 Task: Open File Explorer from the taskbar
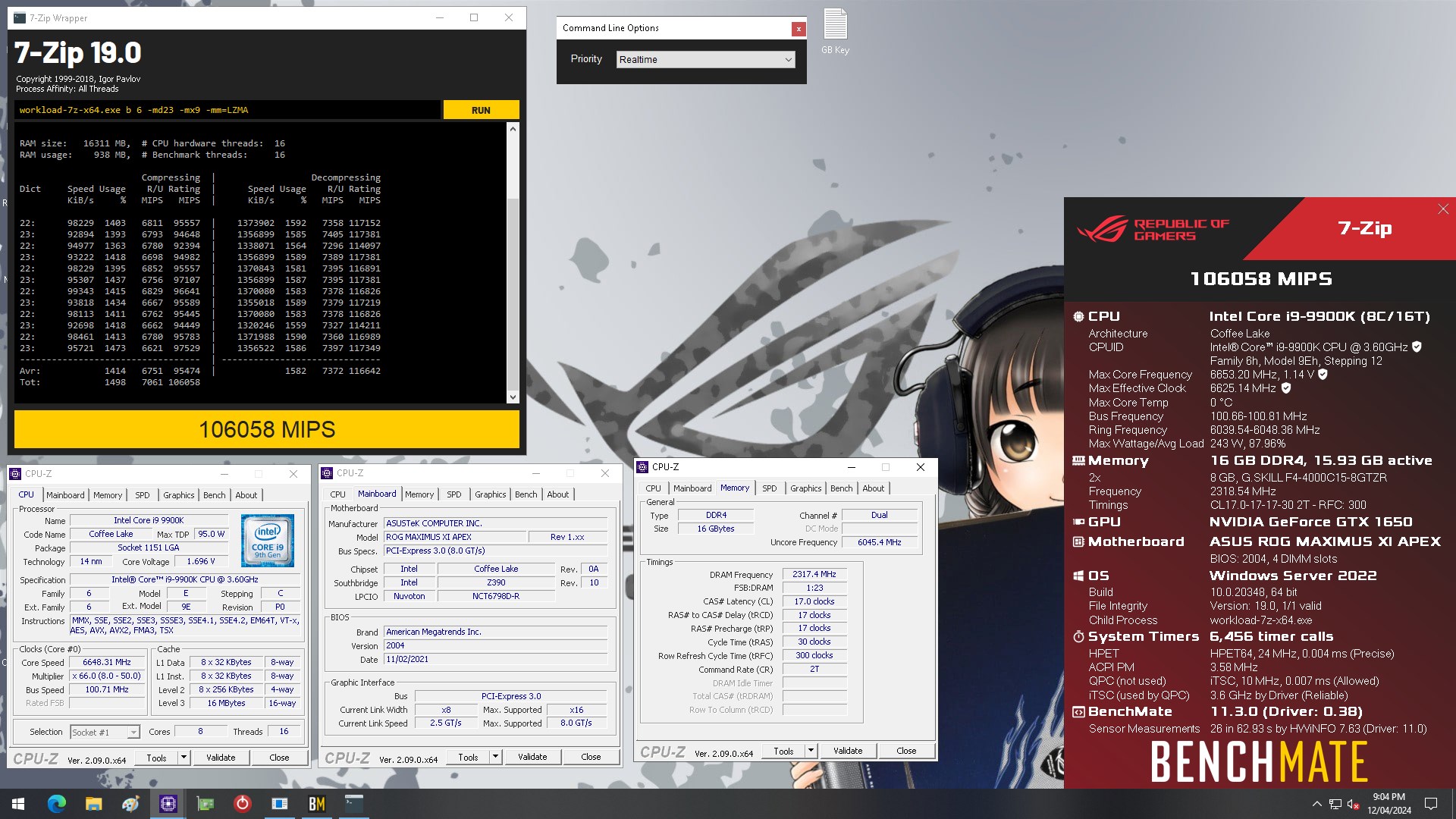click(93, 804)
